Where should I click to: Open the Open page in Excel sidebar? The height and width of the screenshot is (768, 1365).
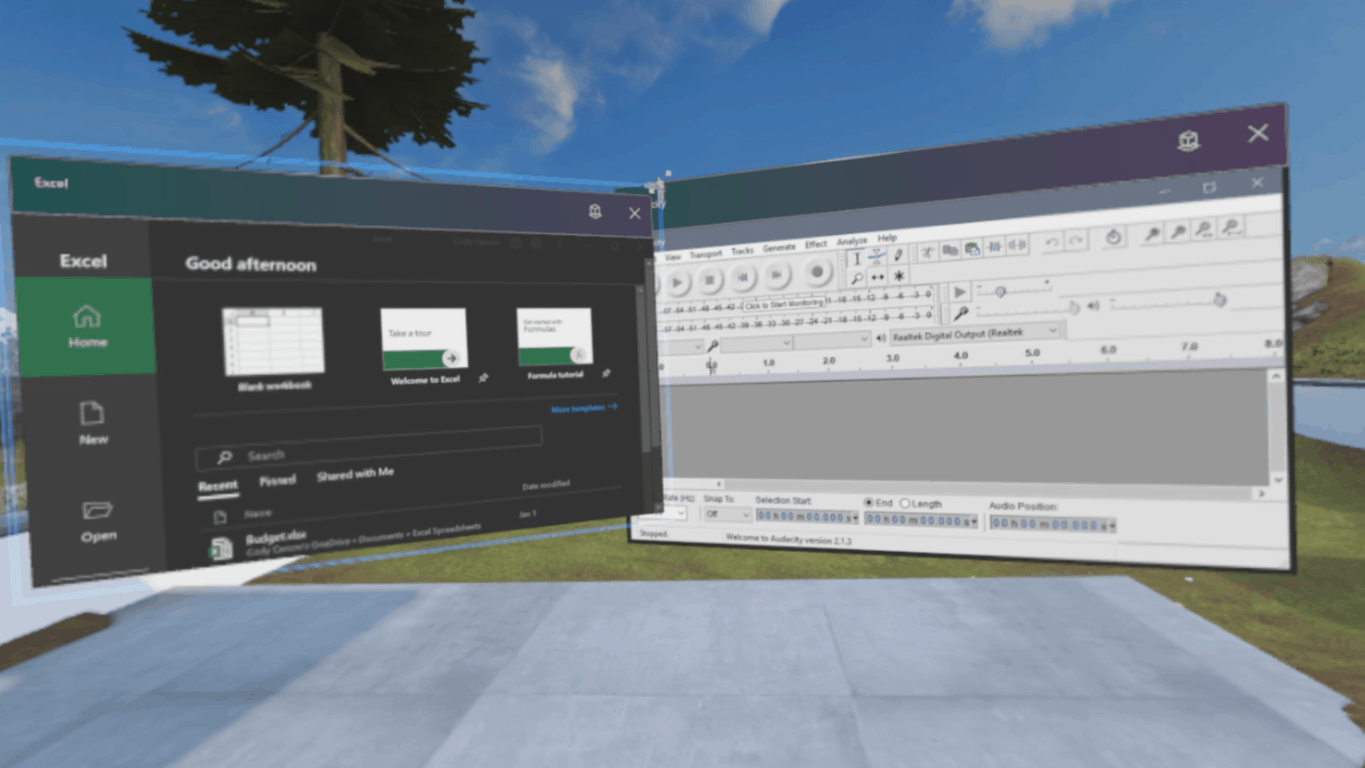coord(98,520)
